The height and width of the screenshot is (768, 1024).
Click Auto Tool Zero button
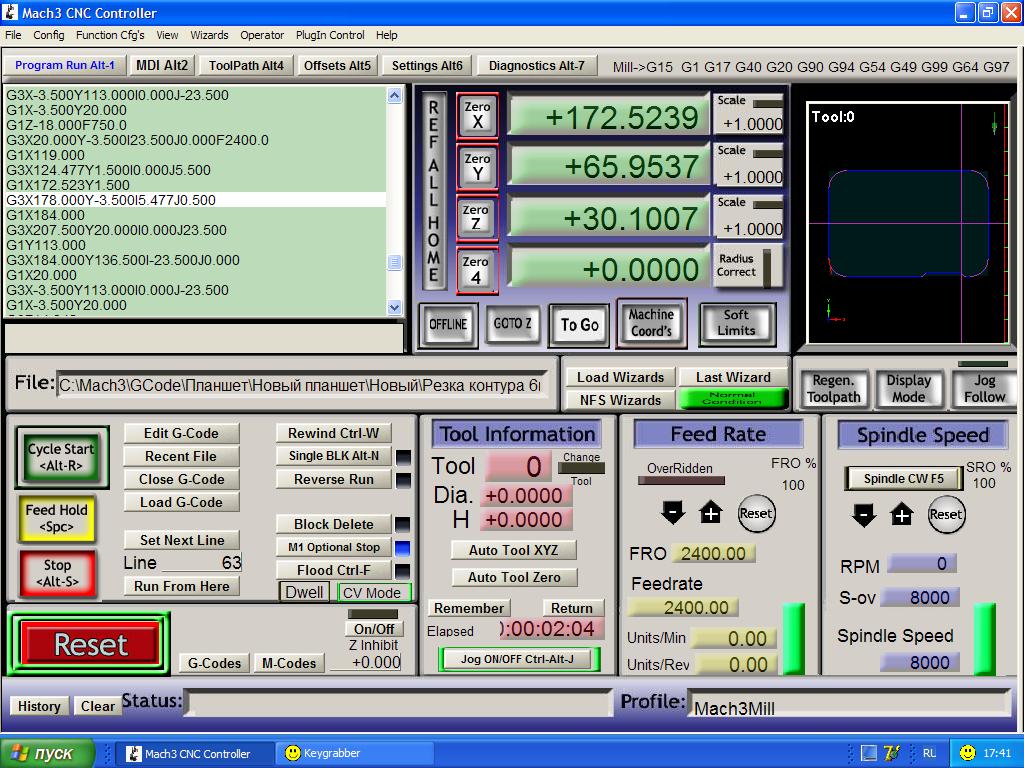click(x=514, y=577)
